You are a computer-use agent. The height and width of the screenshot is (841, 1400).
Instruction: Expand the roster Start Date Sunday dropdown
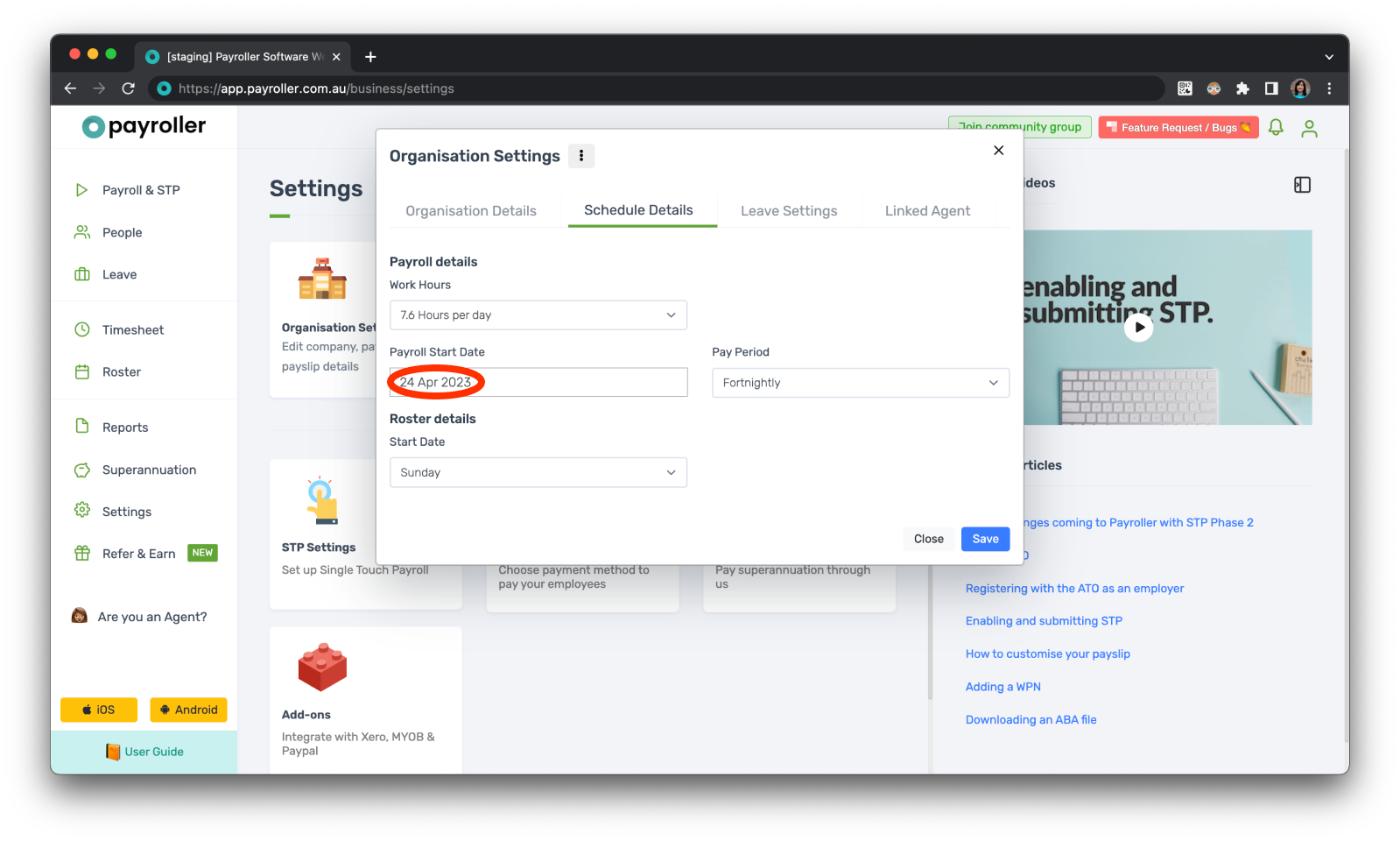tap(538, 472)
